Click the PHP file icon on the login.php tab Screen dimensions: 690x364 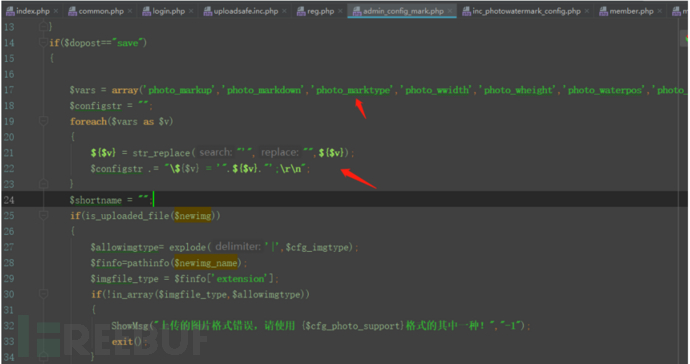[147, 11]
